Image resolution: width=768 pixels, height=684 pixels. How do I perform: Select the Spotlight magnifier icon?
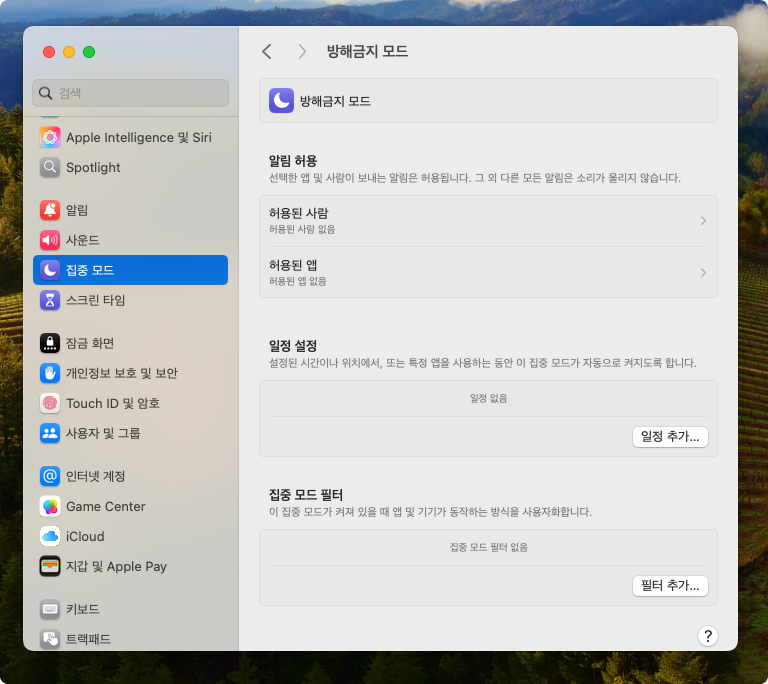tap(49, 167)
